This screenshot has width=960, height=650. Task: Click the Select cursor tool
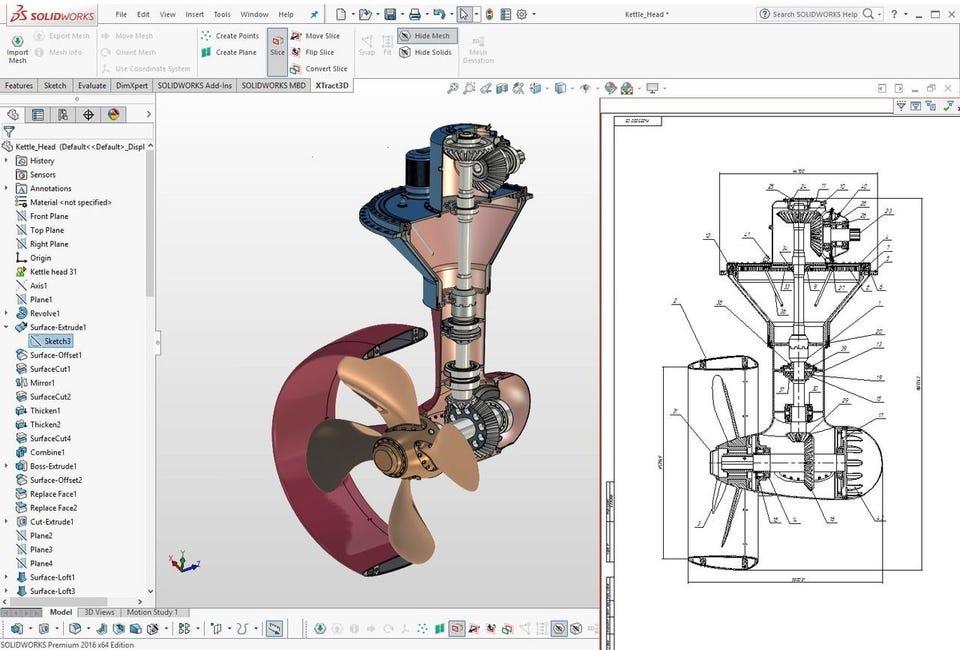464,13
